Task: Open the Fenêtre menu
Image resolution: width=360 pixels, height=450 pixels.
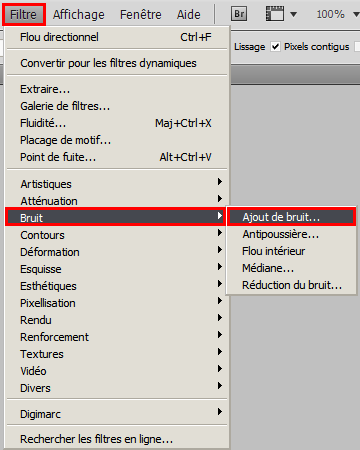Action: coord(141,14)
